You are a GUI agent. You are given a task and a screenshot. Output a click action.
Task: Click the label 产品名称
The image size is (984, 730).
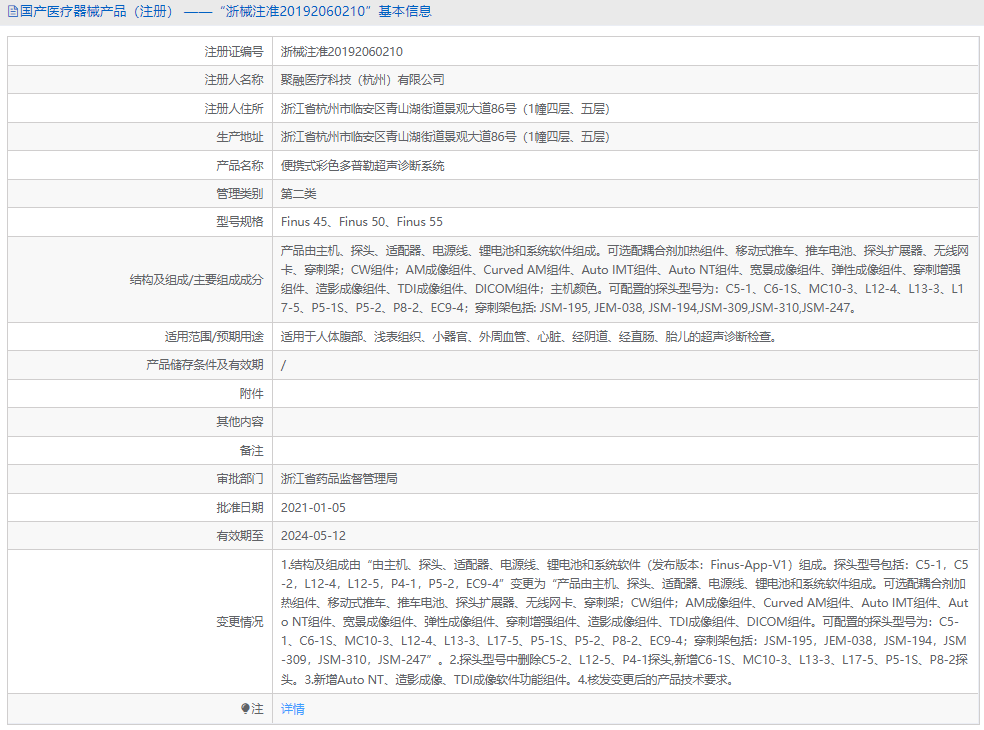point(240,166)
